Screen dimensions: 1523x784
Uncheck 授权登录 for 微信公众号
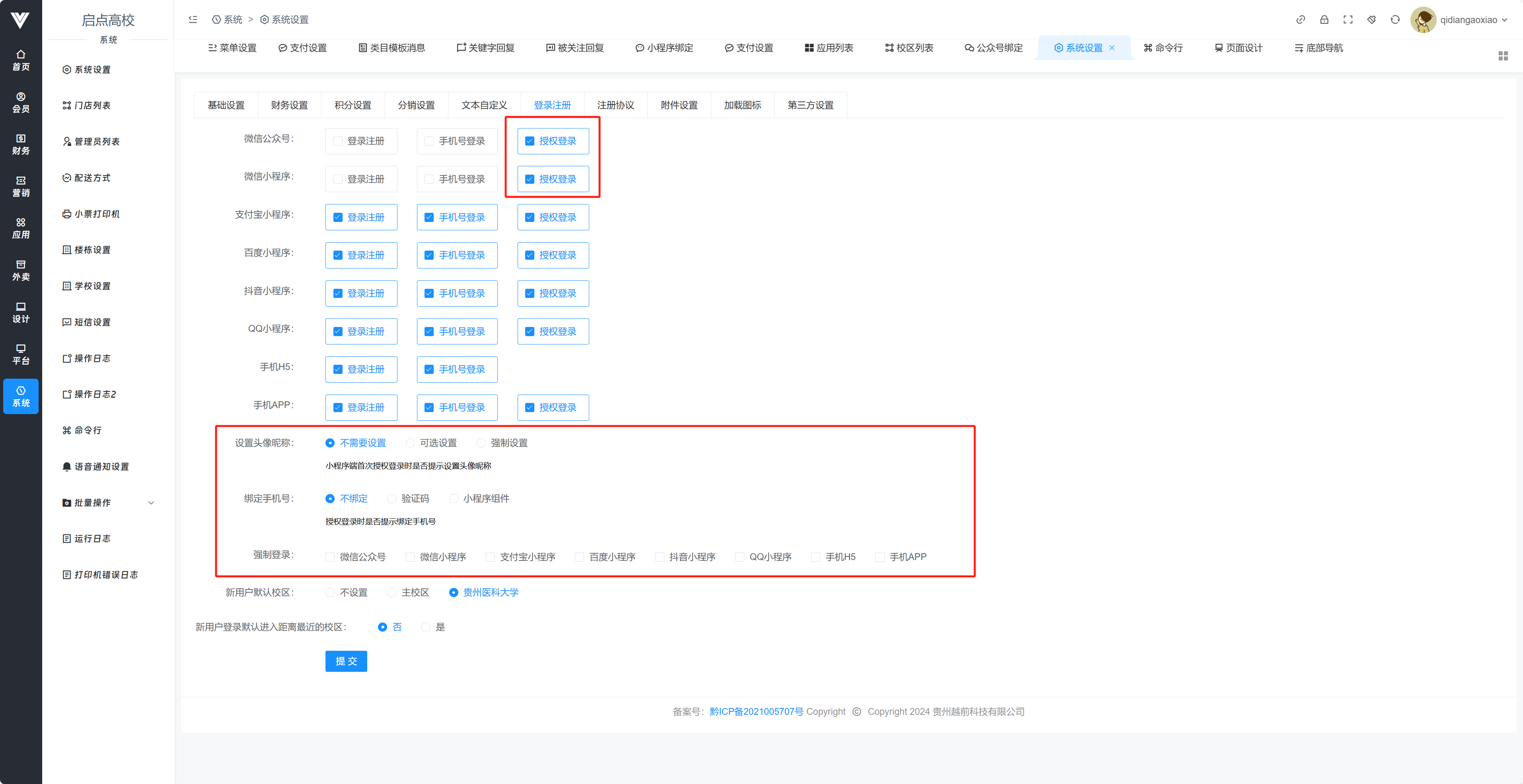[530, 141]
